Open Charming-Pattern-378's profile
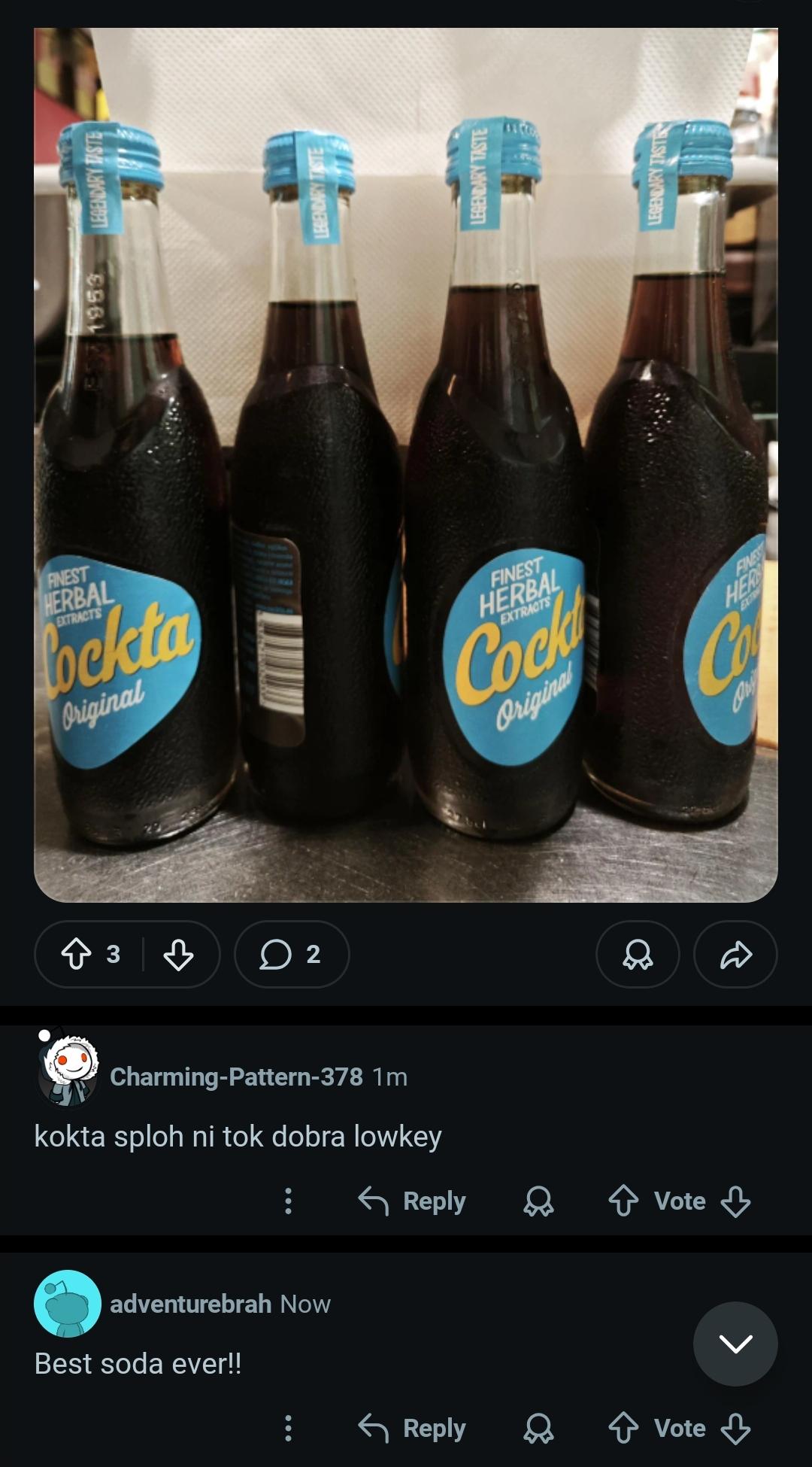The height and width of the screenshot is (1467, 812). [x=236, y=1077]
